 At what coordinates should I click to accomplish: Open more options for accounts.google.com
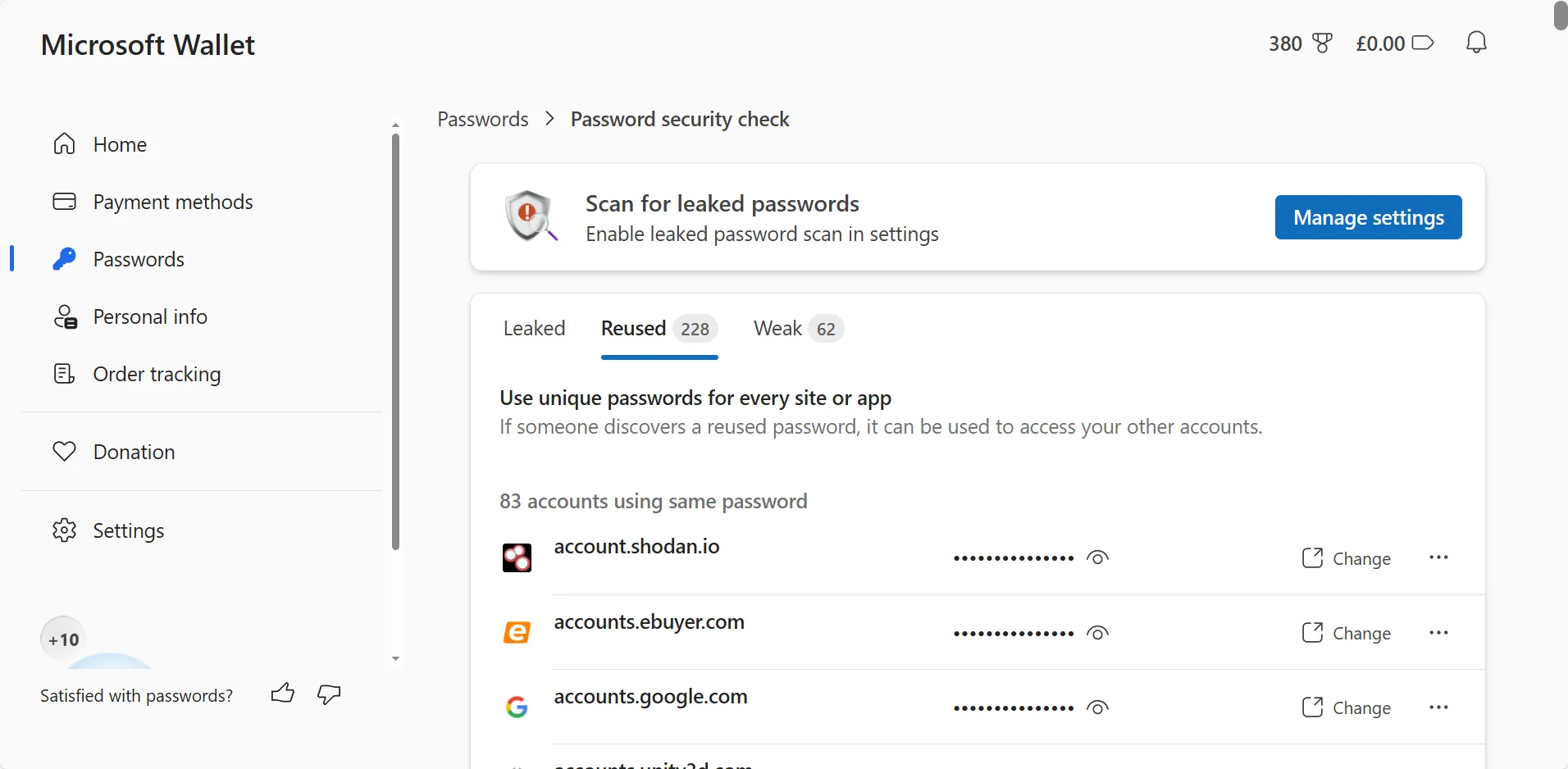[x=1440, y=708]
